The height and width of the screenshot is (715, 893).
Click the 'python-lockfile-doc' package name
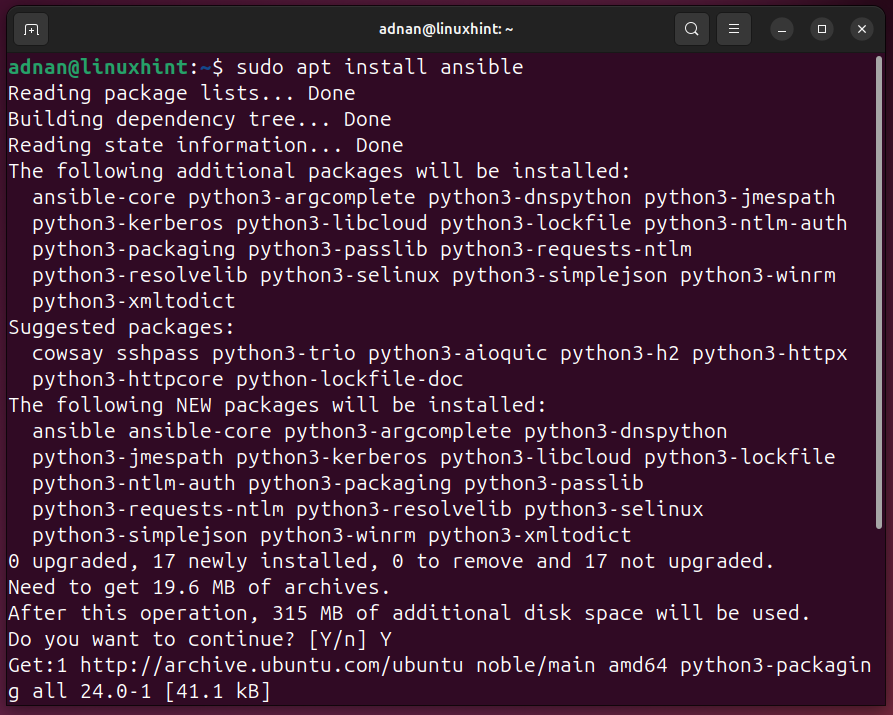[x=350, y=379]
